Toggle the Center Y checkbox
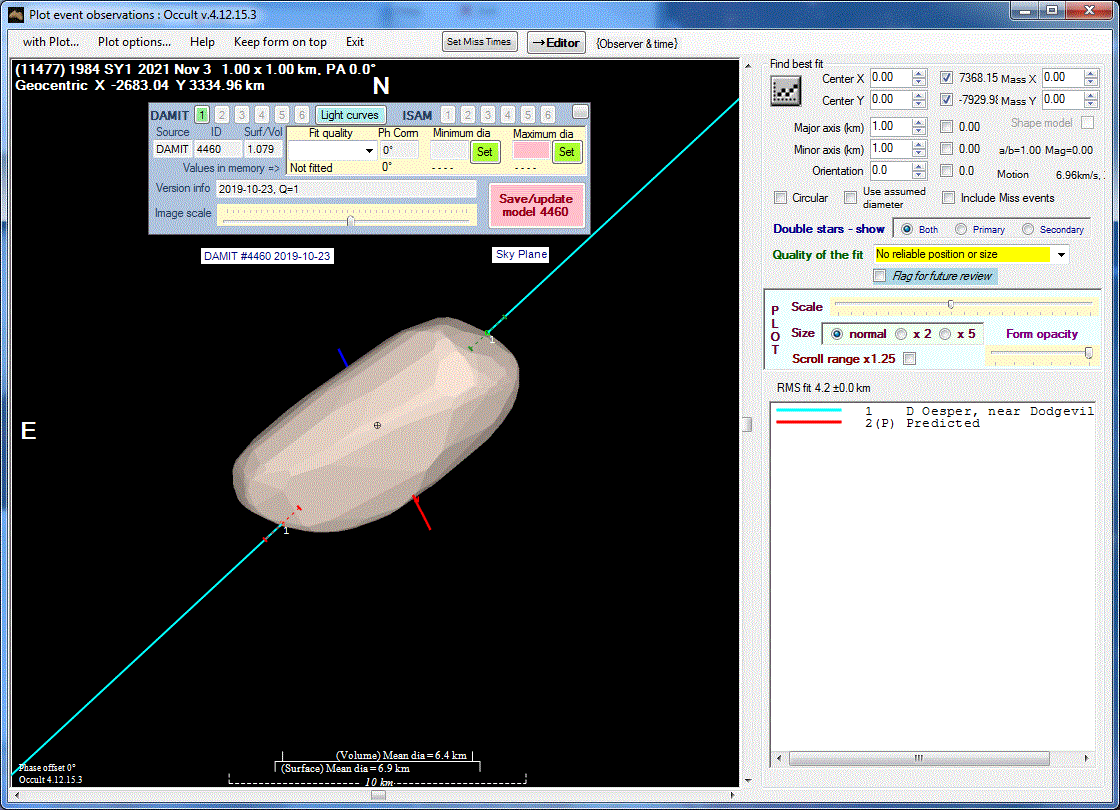Screen dimensions: 1120x810 coord(946,99)
